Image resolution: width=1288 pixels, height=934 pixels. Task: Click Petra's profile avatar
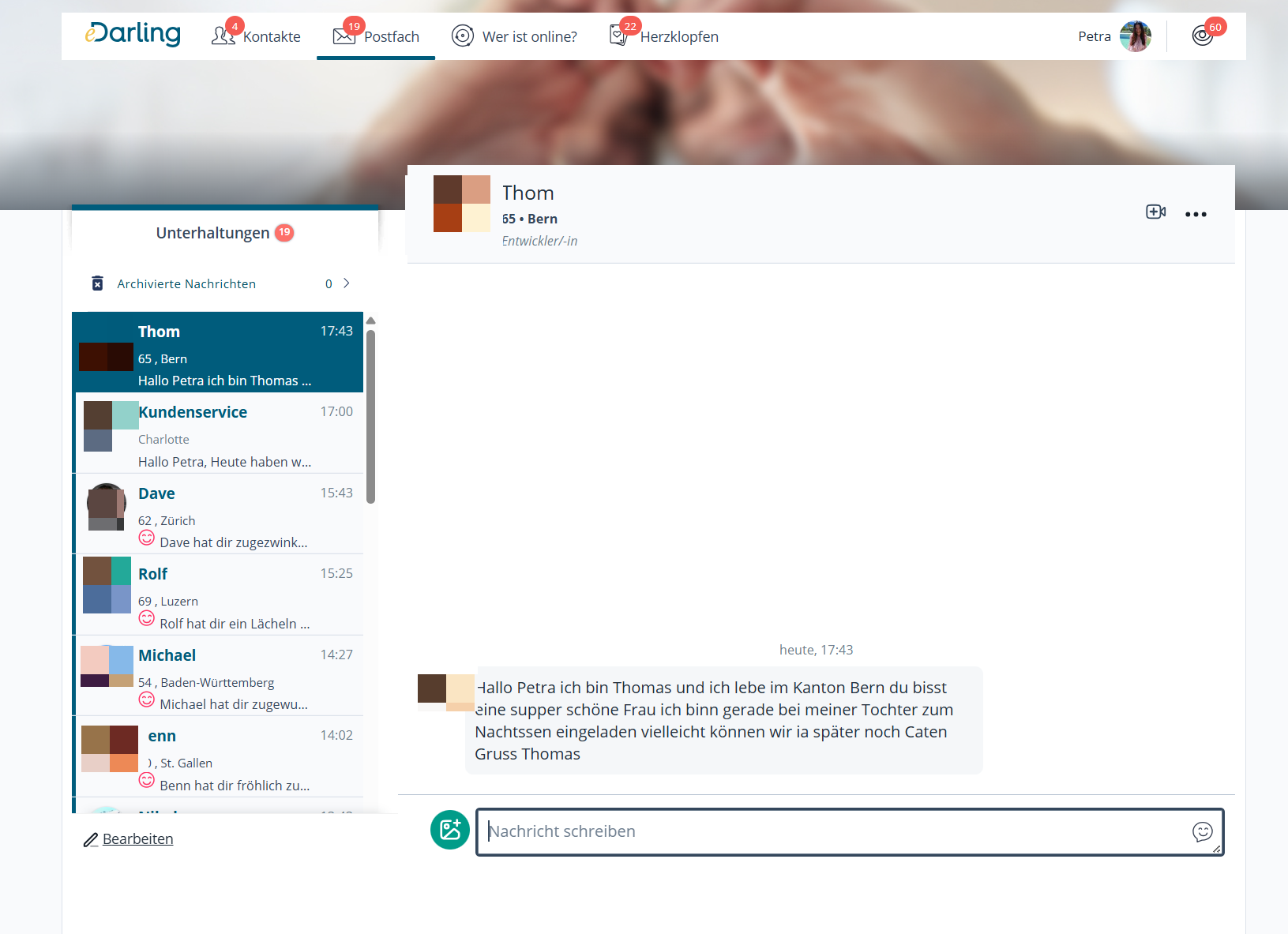point(1136,36)
